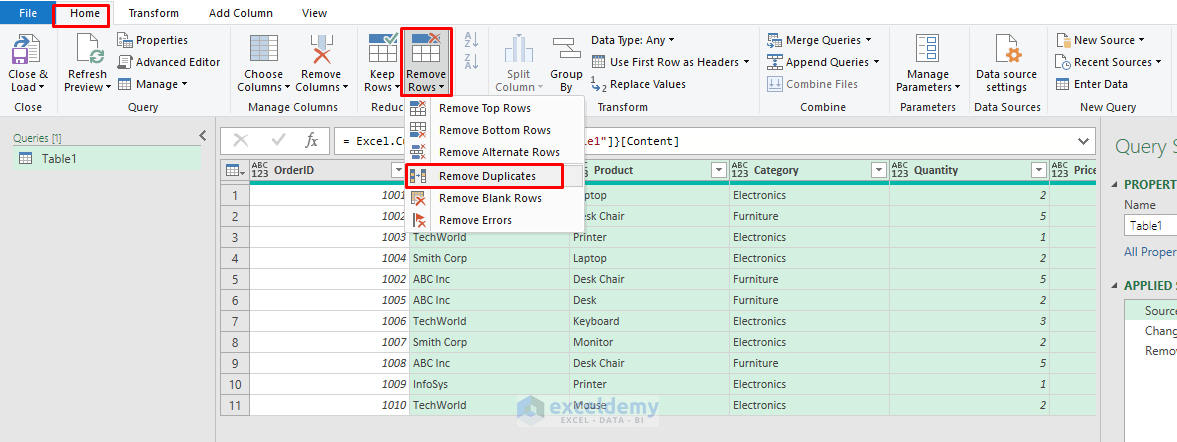Image resolution: width=1177 pixels, height=442 pixels.
Task: Open the Data Type: Any dropdown
Action: 633,40
